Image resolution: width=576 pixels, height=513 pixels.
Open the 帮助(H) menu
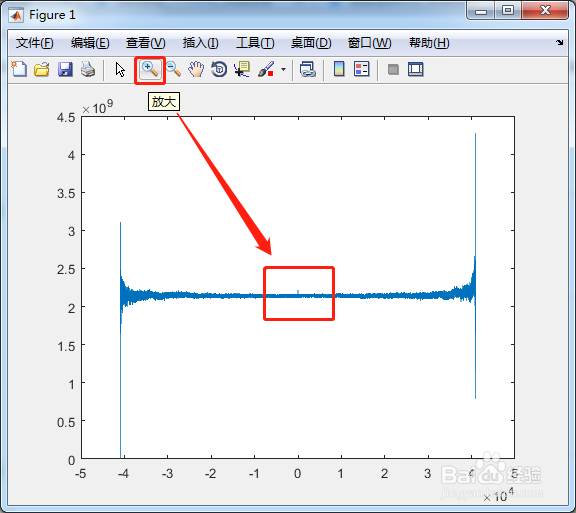[x=429, y=43]
